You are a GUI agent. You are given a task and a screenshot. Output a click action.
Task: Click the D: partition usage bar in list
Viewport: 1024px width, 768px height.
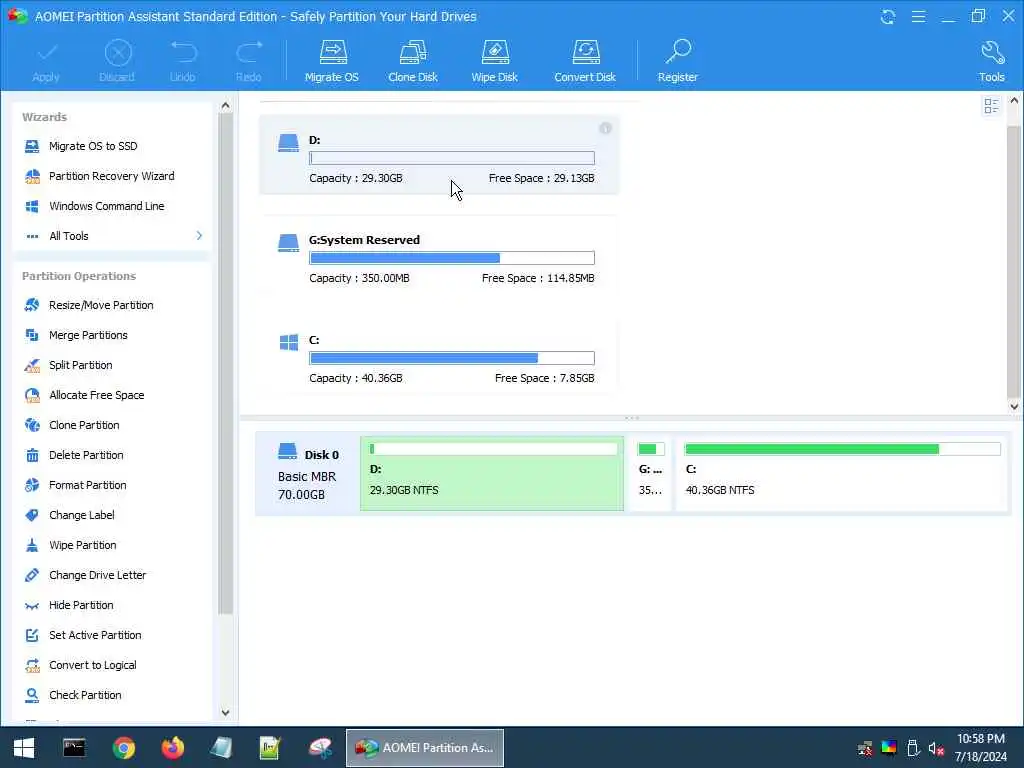[452, 158]
